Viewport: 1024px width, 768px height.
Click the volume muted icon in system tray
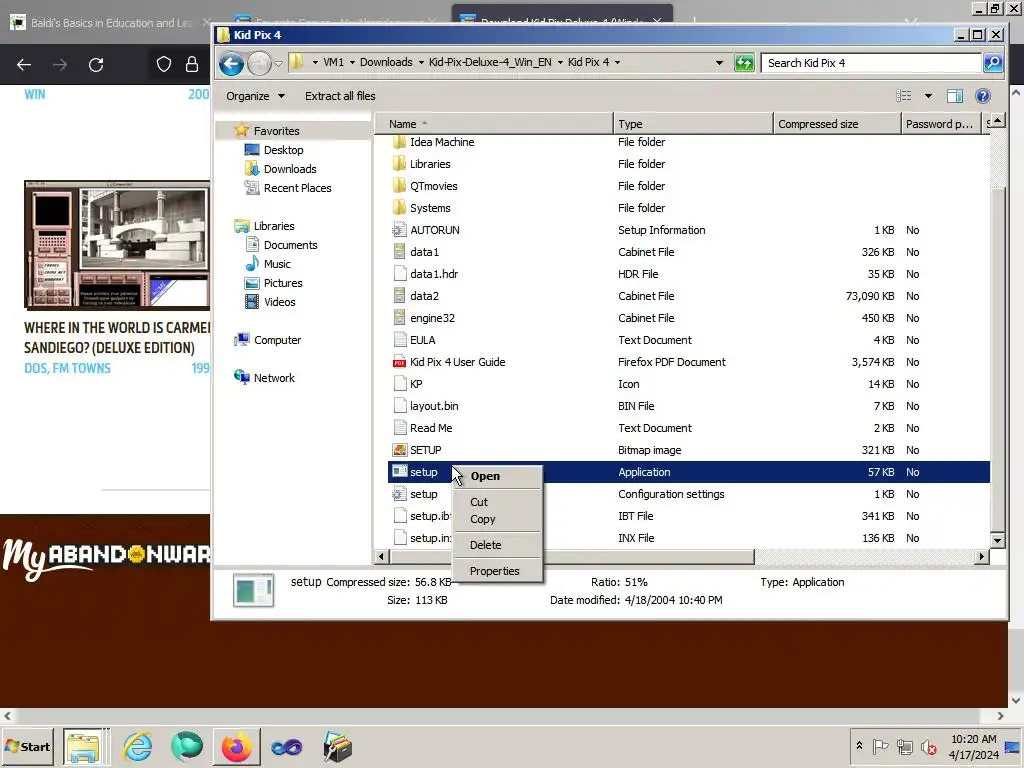[928, 746]
